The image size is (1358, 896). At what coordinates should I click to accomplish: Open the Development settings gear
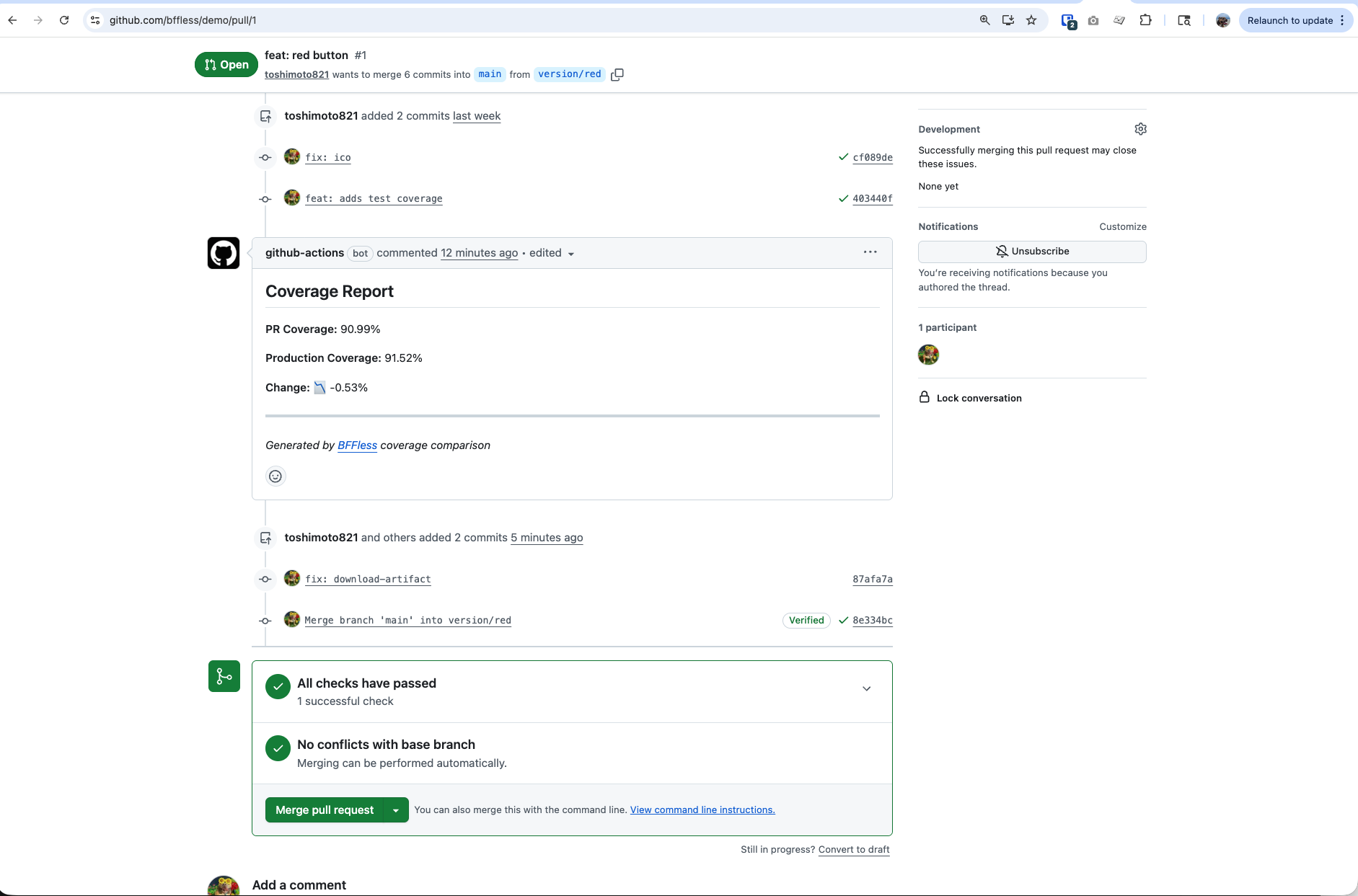click(1140, 129)
